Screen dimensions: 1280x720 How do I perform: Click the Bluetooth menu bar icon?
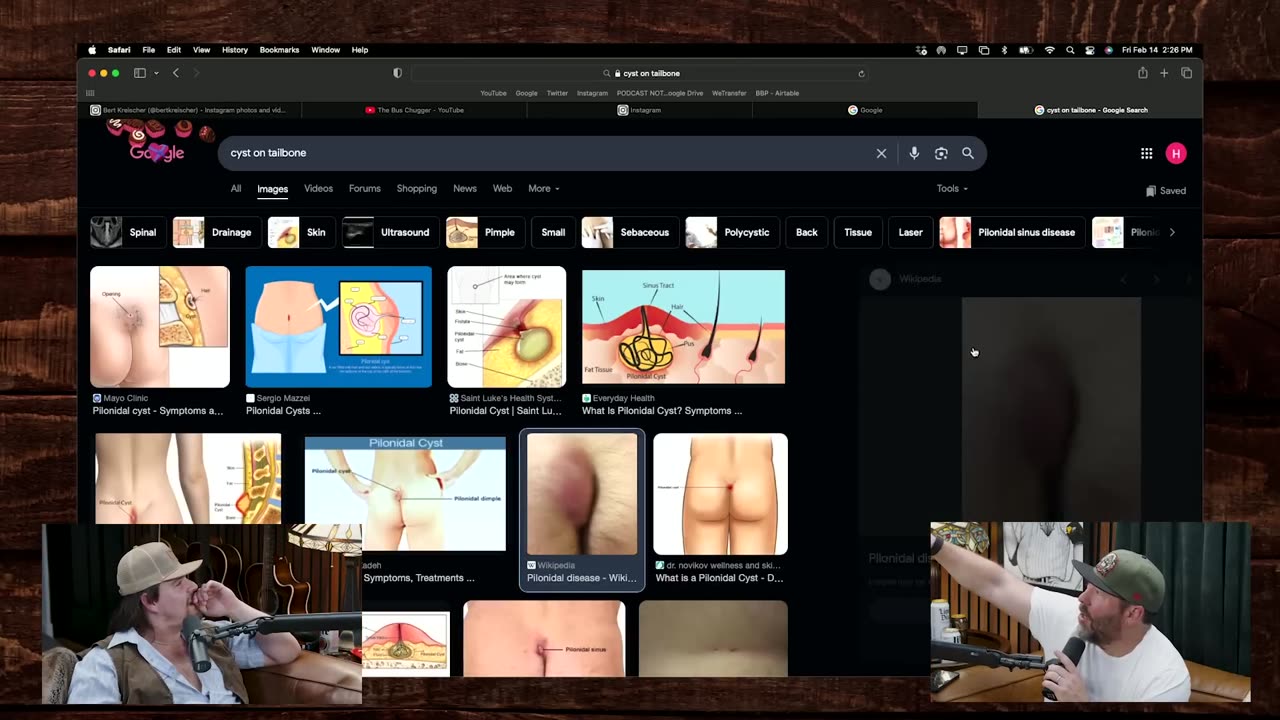coord(1004,50)
